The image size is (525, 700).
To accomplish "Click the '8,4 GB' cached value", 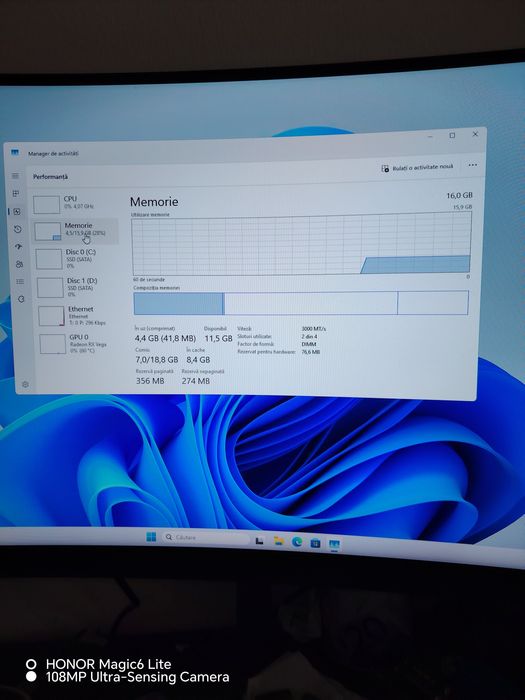I will pos(198,359).
